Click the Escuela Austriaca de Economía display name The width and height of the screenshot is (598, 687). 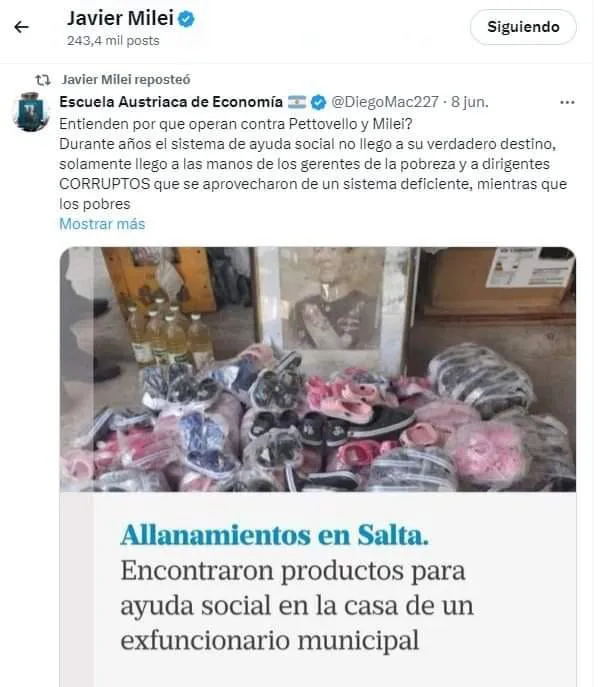[171, 102]
